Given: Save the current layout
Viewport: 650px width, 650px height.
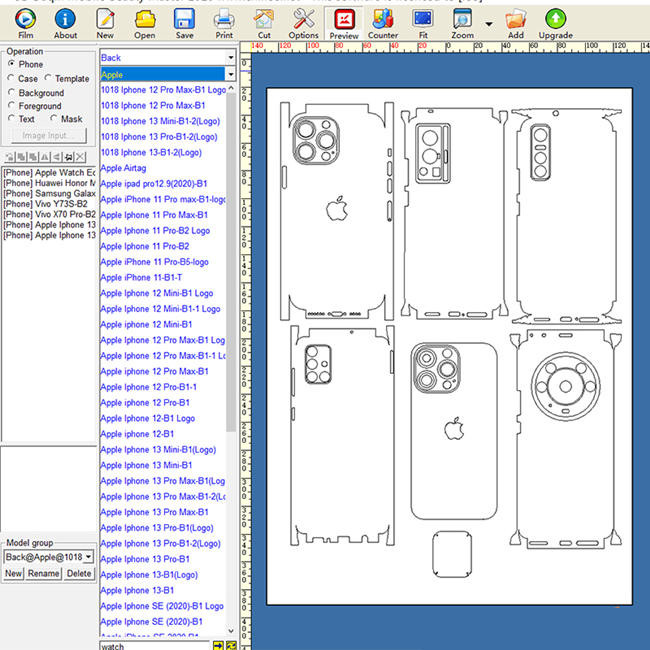Looking at the screenshot, I should pyautogui.click(x=184, y=24).
